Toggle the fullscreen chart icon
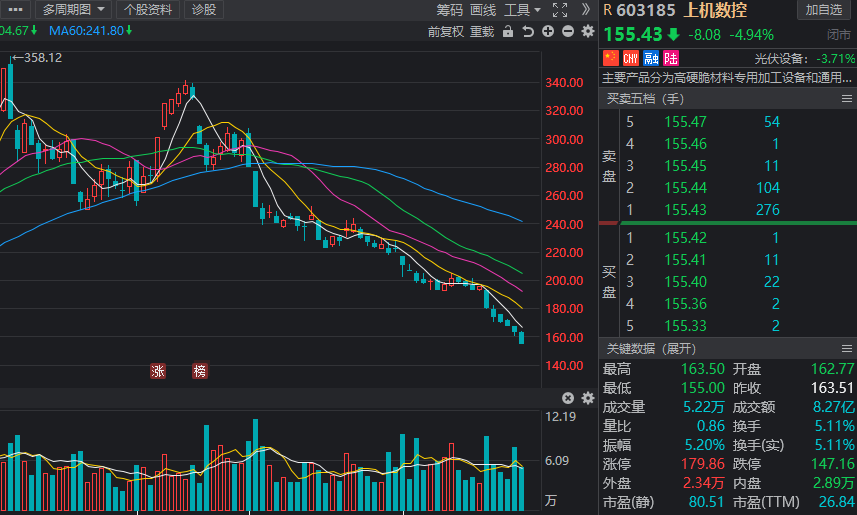 (560, 10)
